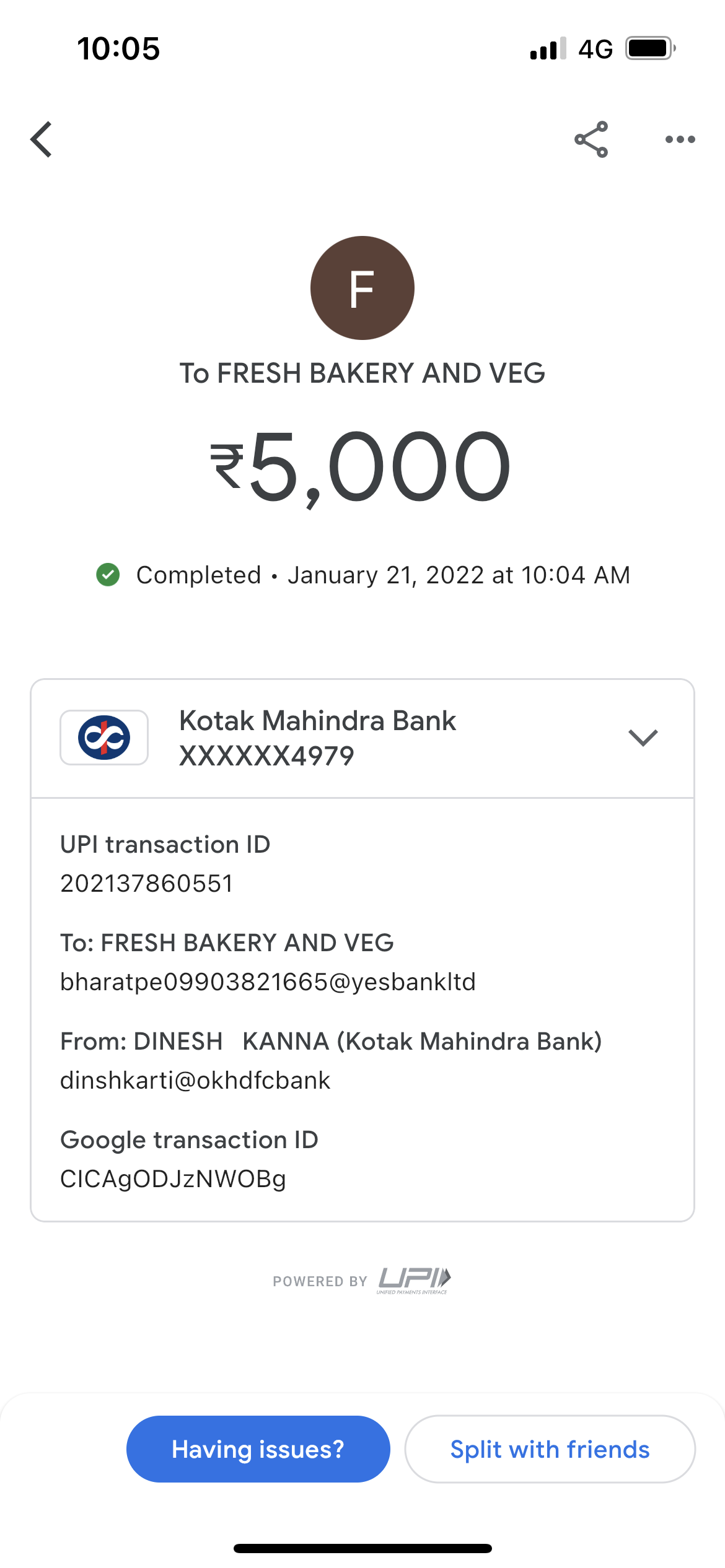Image resolution: width=725 pixels, height=1568 pixels.
Task: Open the share transaction icon
Action: point(591,139)
